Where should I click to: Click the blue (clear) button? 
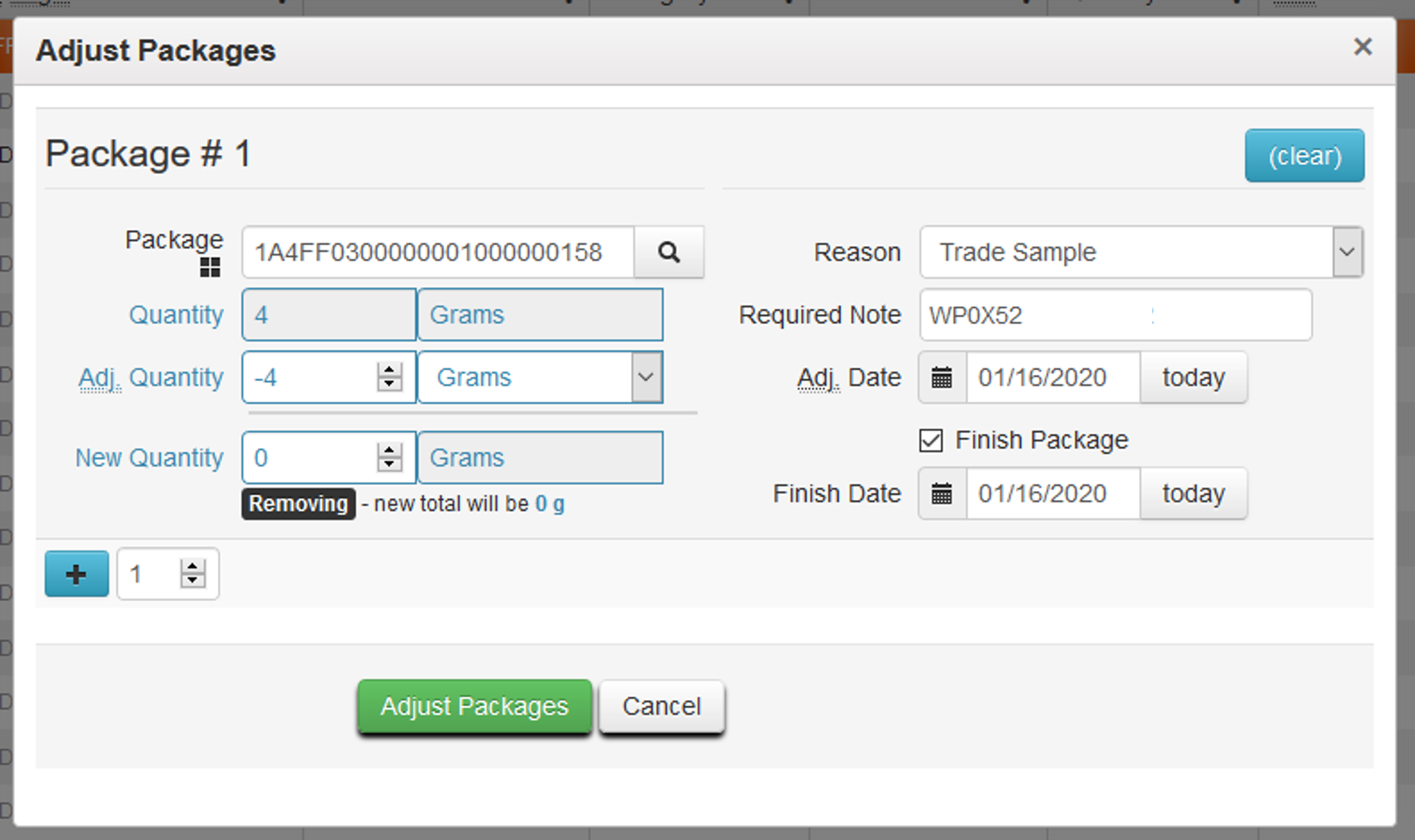(1305, 156)
